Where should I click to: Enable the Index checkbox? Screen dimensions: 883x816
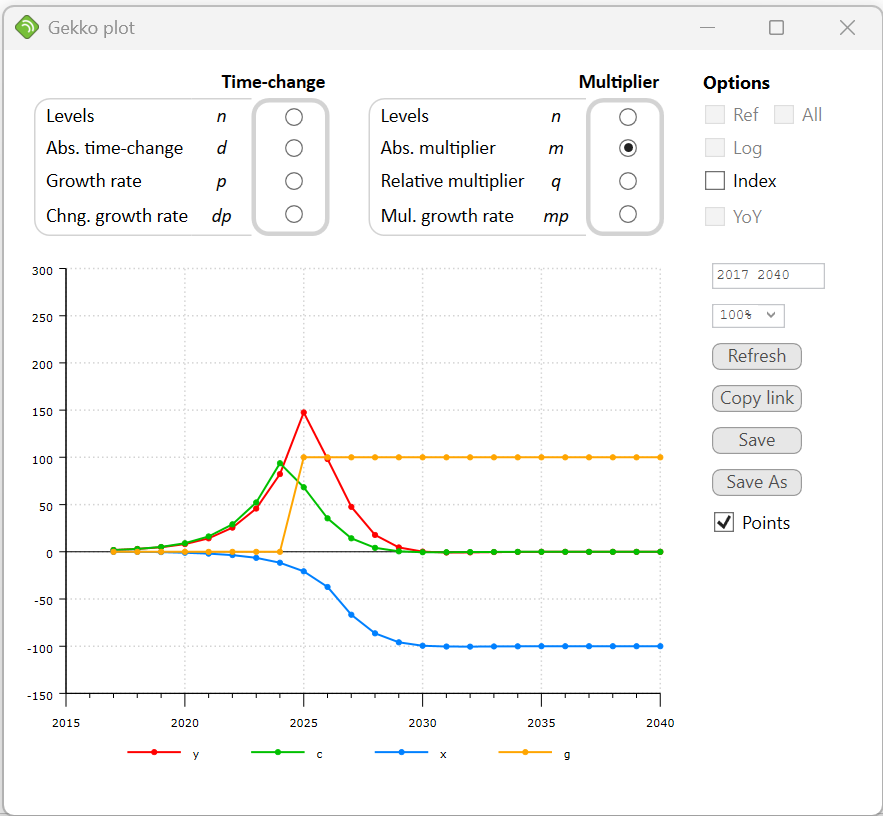click(715, 181)
